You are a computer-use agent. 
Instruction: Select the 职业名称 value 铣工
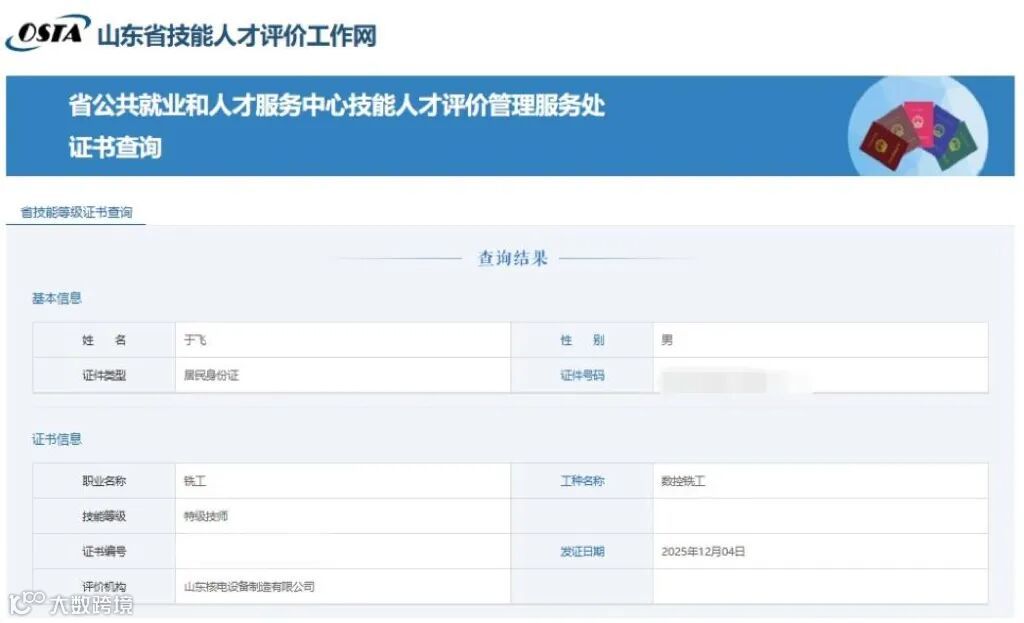(x=195, y=481)
